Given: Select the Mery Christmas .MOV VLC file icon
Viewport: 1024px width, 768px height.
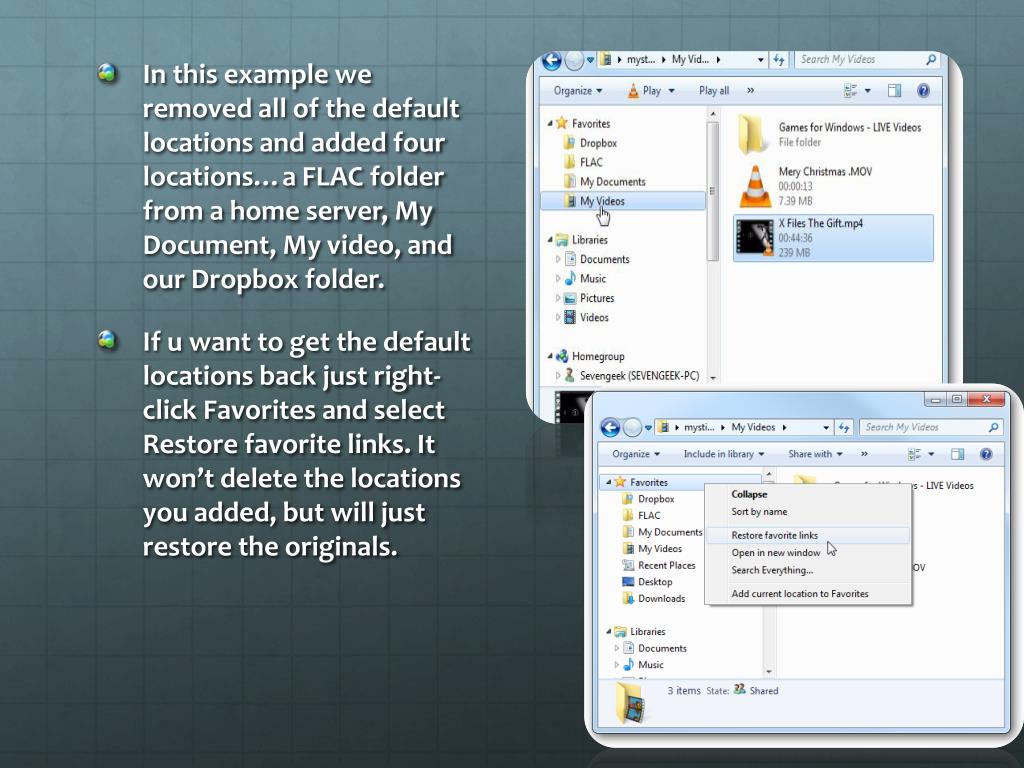Looking at the screenshot, I should click(x=756, y=186).
